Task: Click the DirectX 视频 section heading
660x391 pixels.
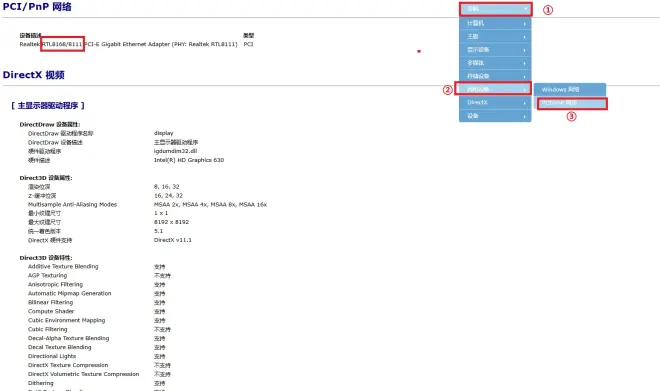Action: (x=34, y=75)
